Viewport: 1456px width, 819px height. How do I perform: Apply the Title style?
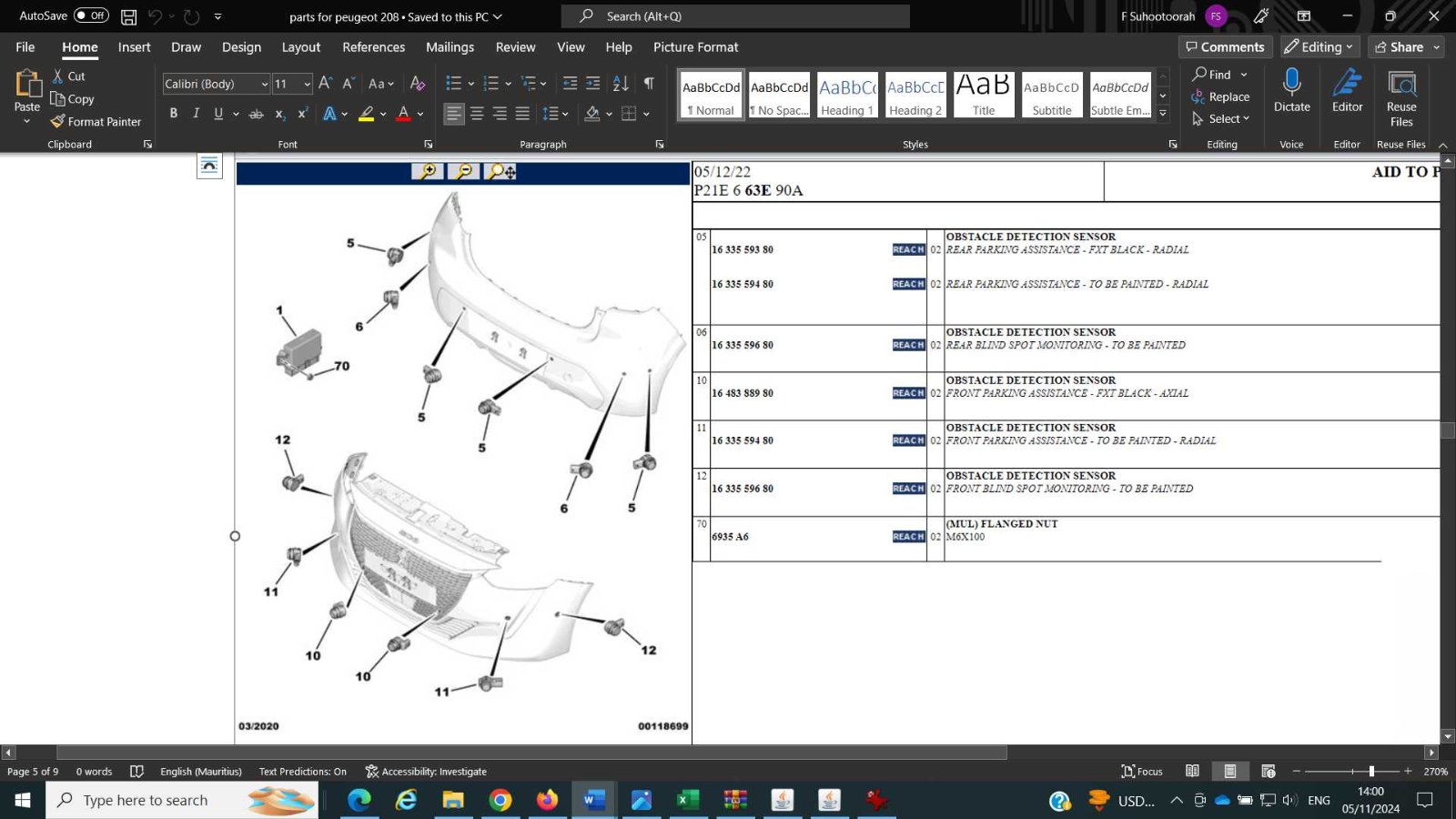point(984,96)
